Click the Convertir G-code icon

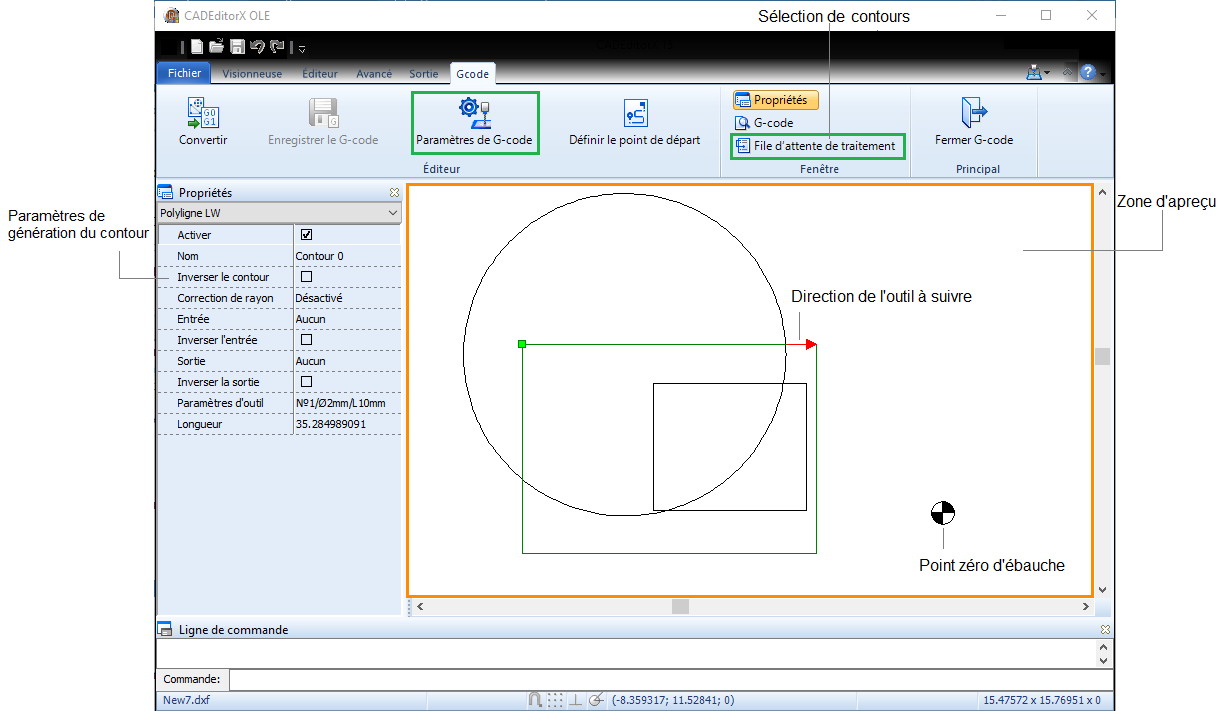click(x=203, y=112)
